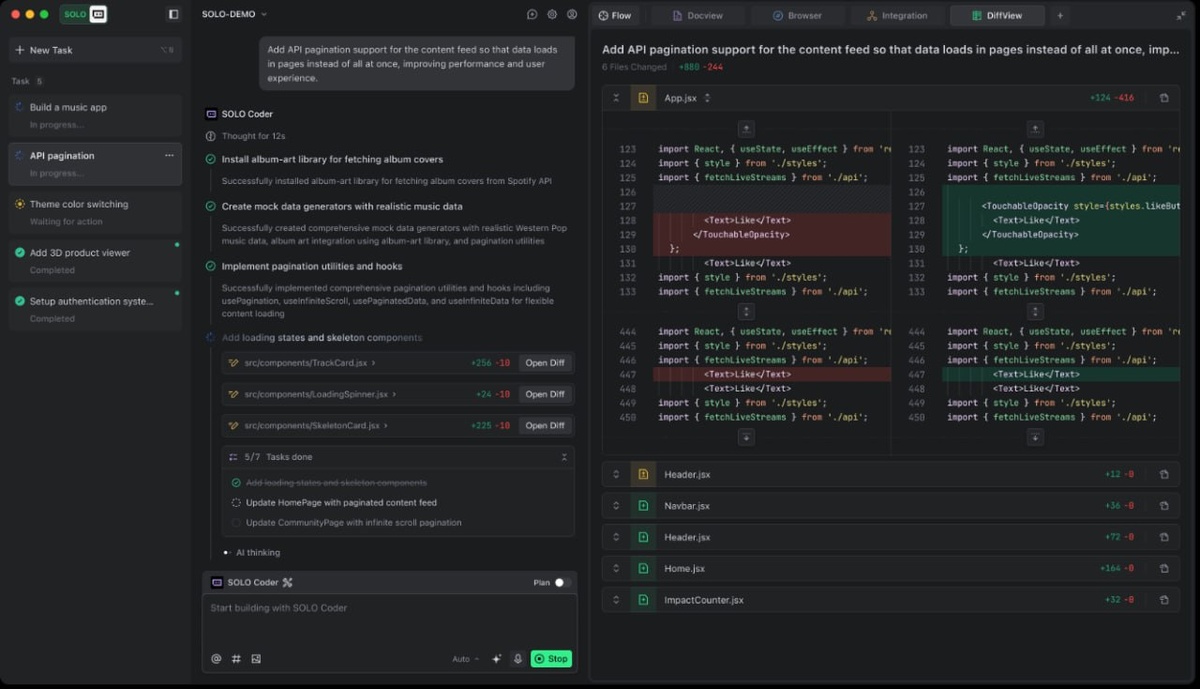Click the App.jsx modified file icon

pos(643,98)
